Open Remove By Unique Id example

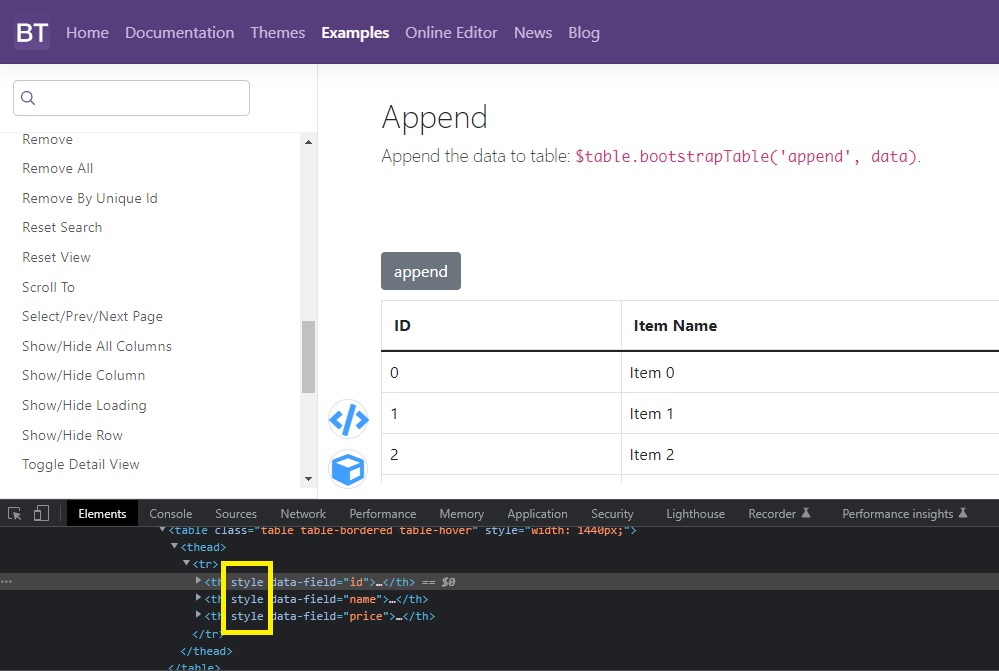[x=90, y=198]
